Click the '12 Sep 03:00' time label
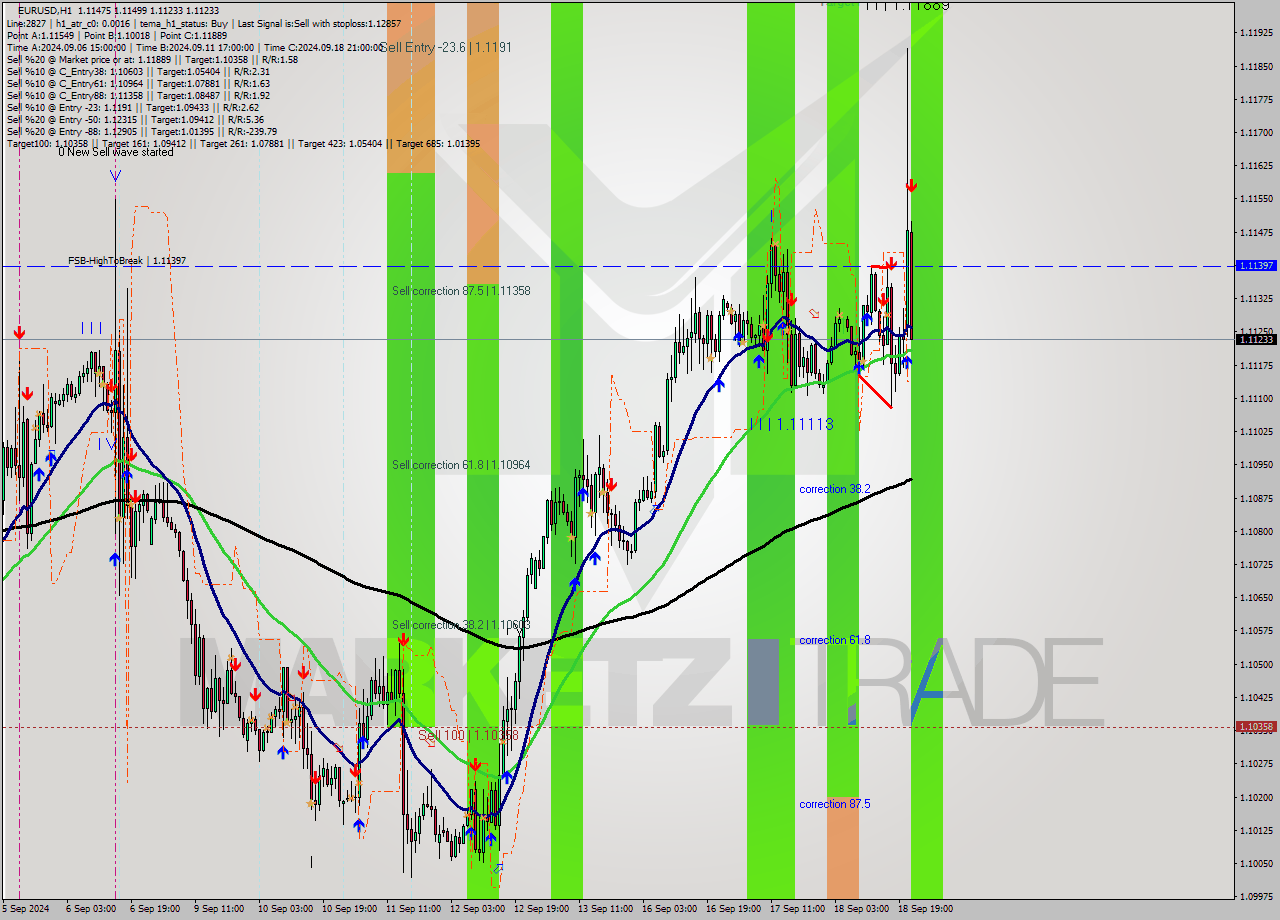This screenshot has width=1280, height=920. point(477,909)
